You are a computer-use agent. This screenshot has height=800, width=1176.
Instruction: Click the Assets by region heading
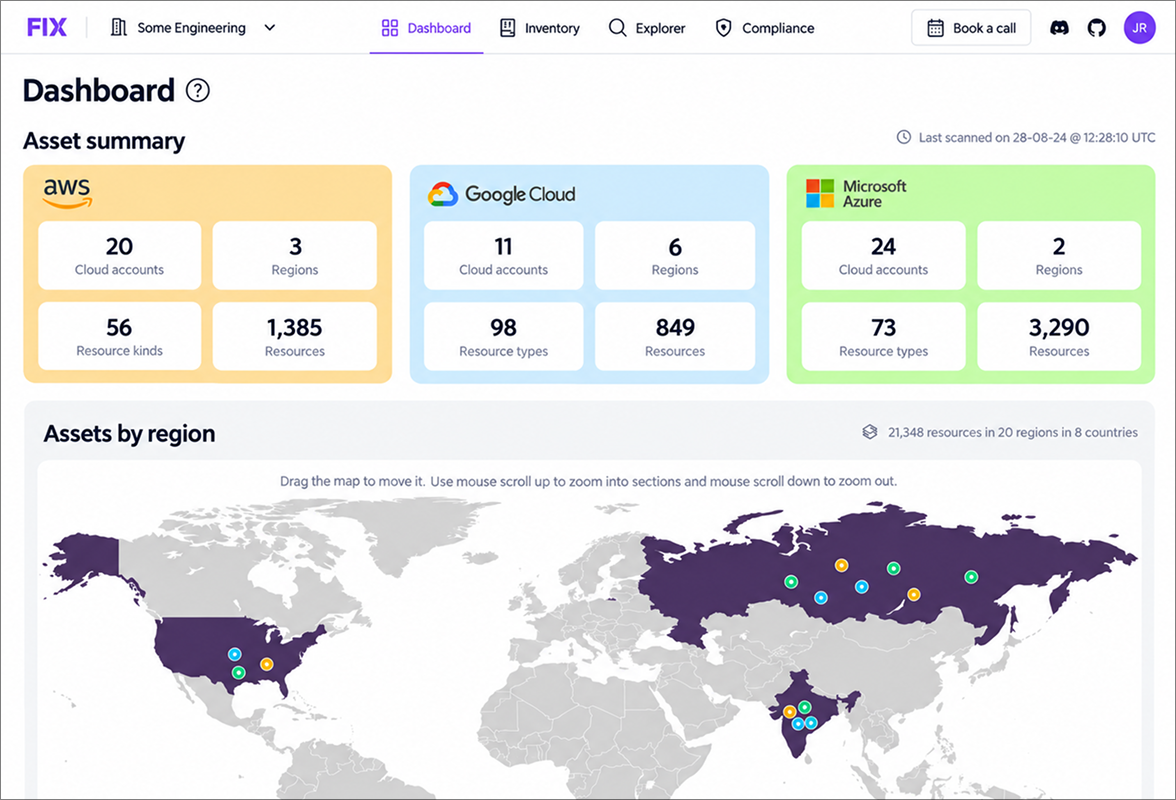coord(129,433)
